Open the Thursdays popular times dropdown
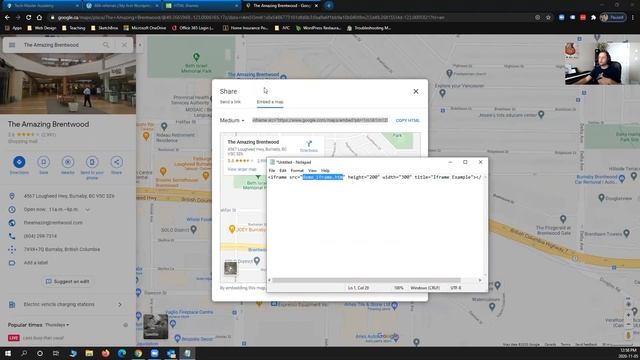This screenshot has height=360, width=640. (x=57, y=325)
